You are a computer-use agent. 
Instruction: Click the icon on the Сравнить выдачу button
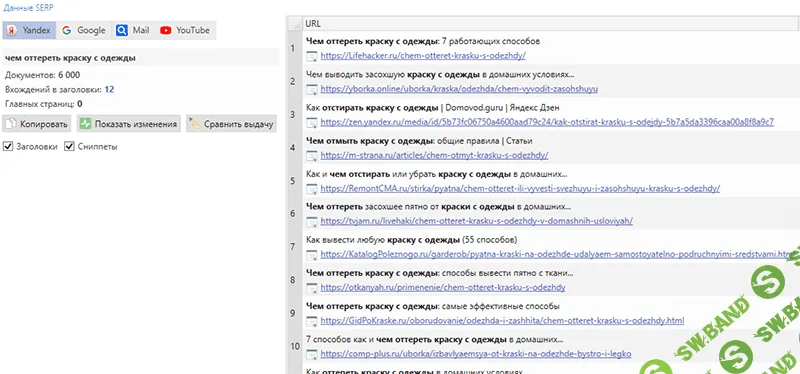pyautogui.click(x=194, y=123)
